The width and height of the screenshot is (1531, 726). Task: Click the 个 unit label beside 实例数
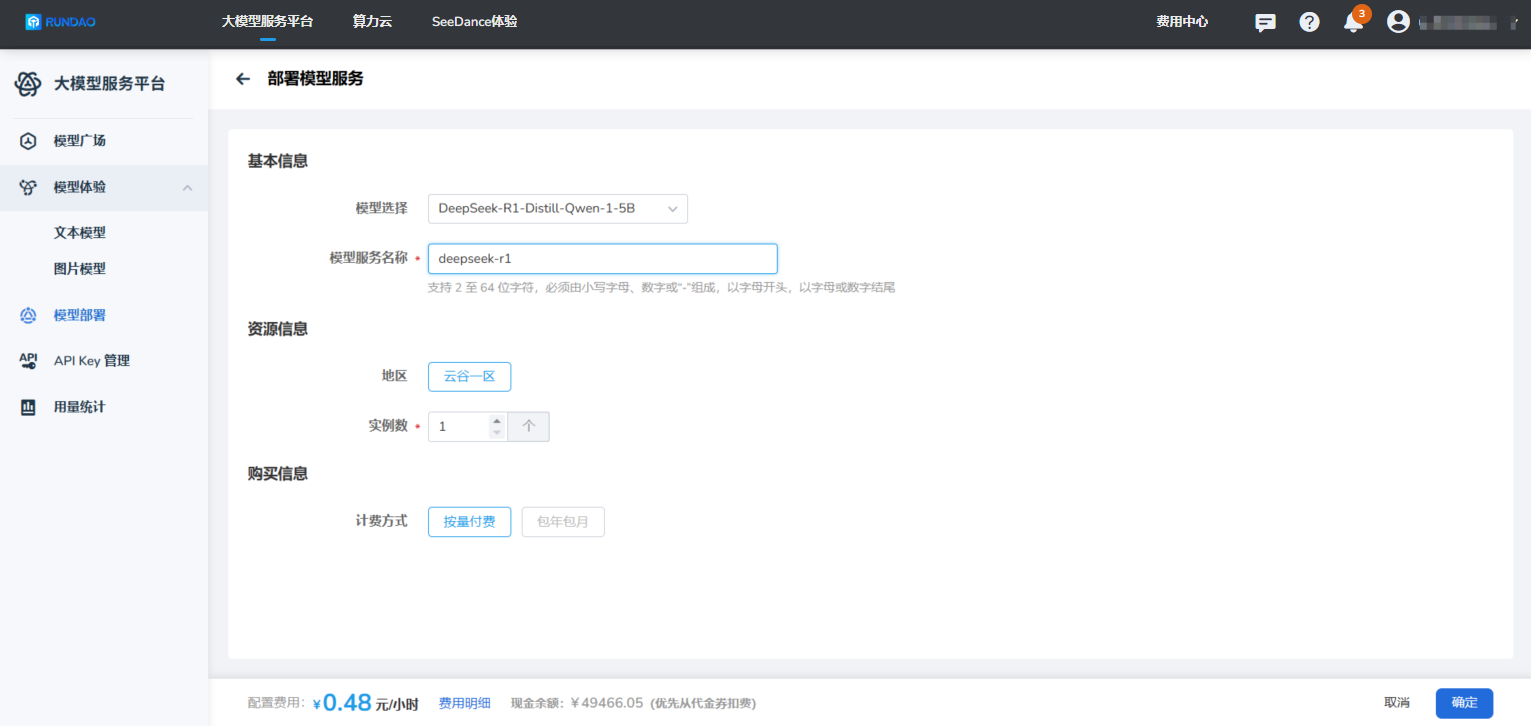click(x=529, y=427)
